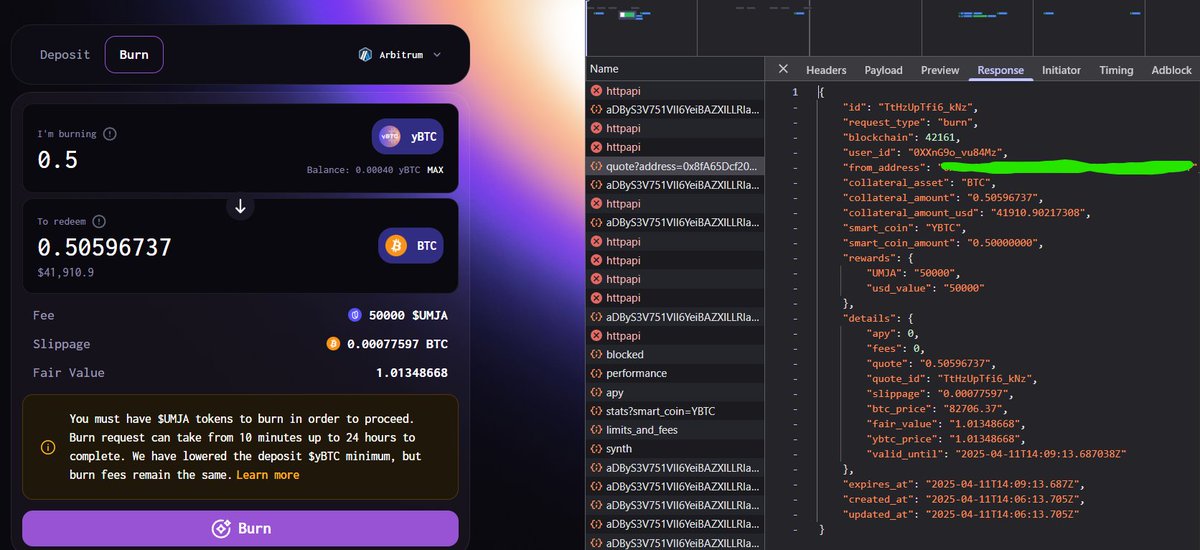Image resolution: width=1200 pixels, height=550 pixels.
Task: Click MAX next to the balance
Action: coord(435,170)
